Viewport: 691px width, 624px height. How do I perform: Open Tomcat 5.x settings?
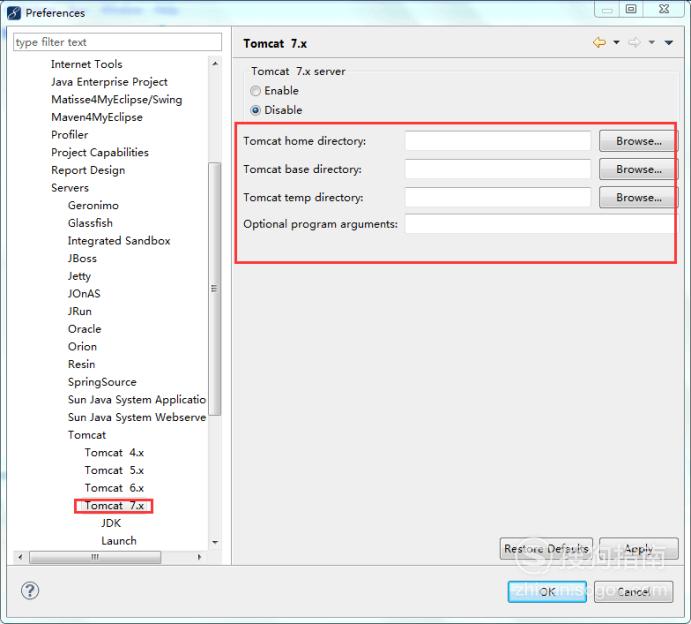115,470
